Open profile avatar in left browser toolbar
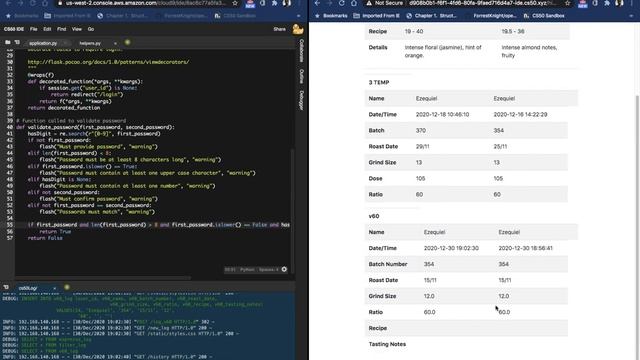 point(287,3)
